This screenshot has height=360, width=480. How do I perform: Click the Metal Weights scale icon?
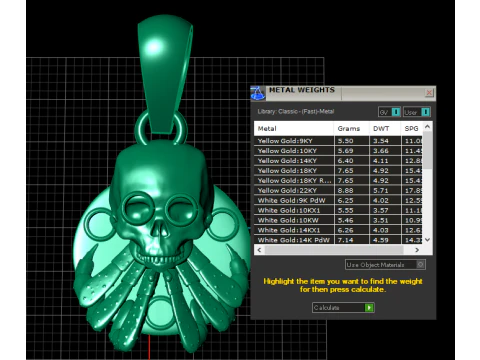coord(258,93)
